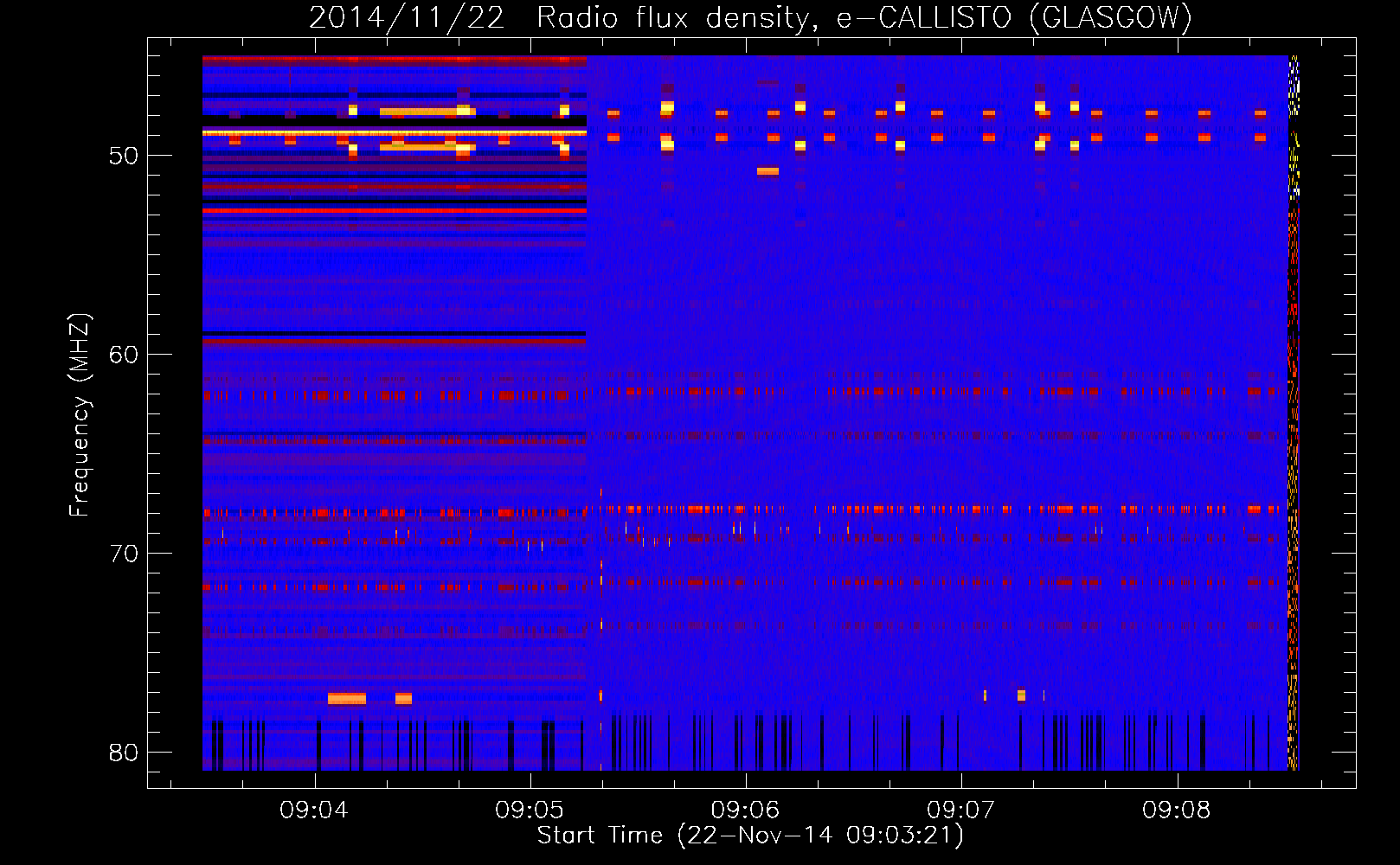Click the plot title "2014/11/22 Radio flux density, e-CALLISTO (GLASGOW)"
This screenshot has width=1400, height=865.
750,17
